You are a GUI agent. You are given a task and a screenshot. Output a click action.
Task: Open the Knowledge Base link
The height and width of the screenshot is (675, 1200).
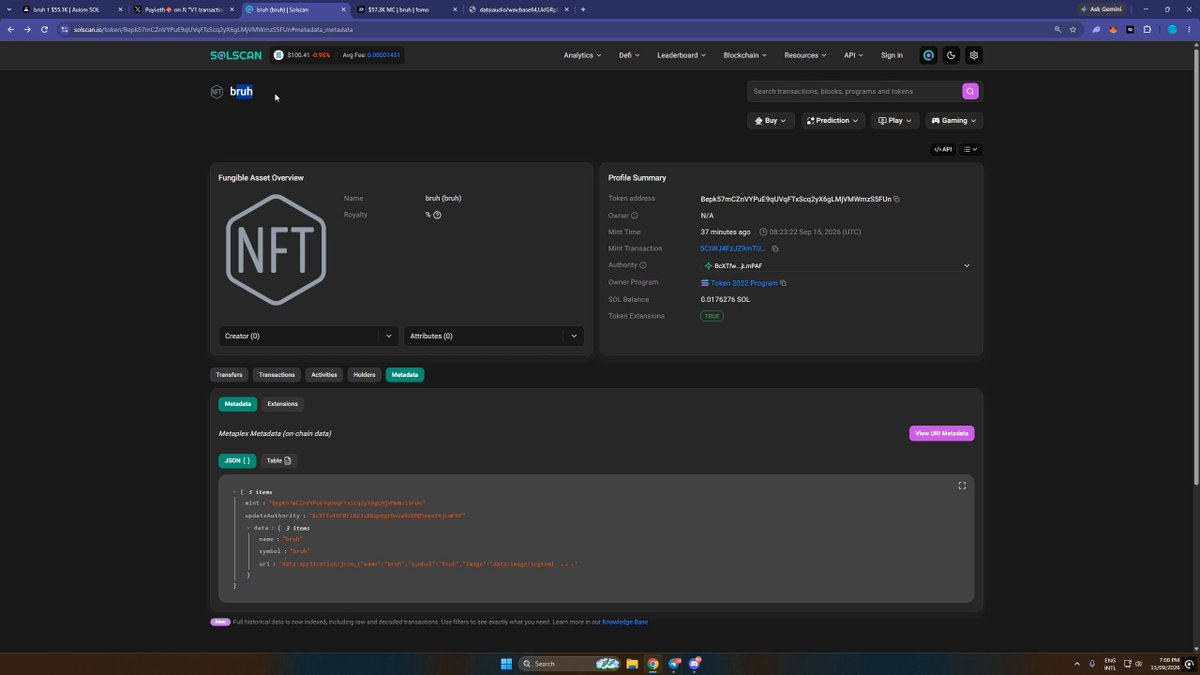click(x=625, y=622)
